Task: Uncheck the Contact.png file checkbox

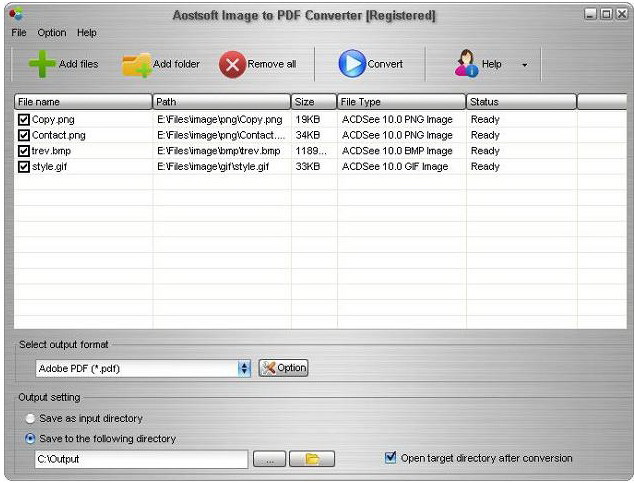Action: pyautogui.click(x=24, y=135)
